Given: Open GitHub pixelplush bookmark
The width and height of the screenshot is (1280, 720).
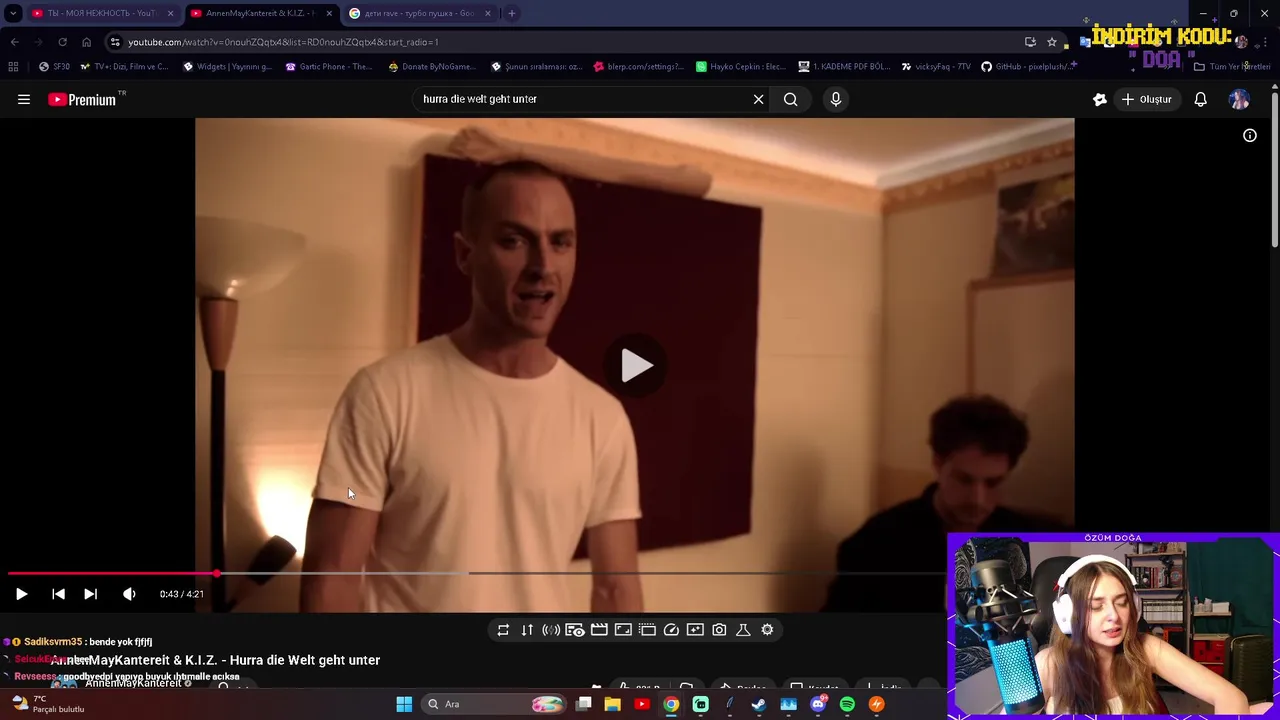Looking at the screenshot, I should 1028,67.
